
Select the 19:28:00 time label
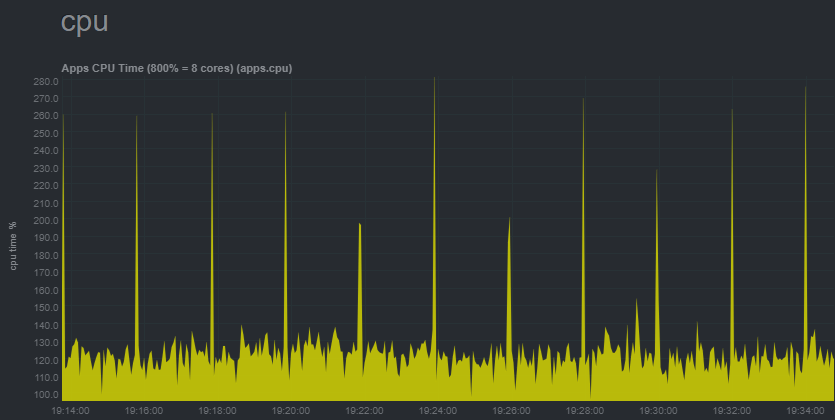click(585, 410)
